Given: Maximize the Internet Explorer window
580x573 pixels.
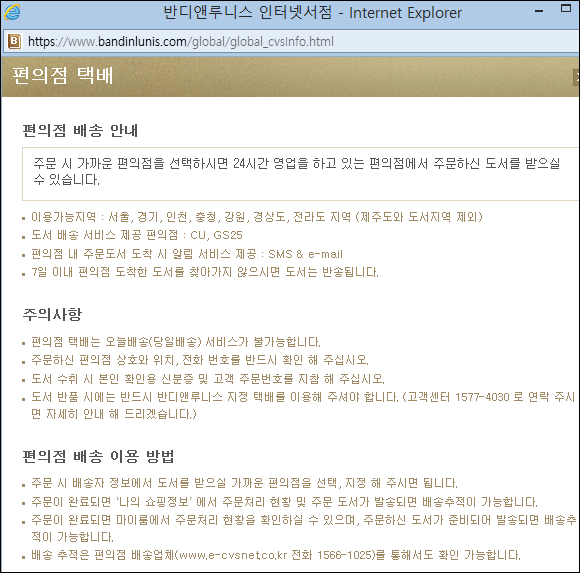Looking at the screenshot, I should click(566, 9).
